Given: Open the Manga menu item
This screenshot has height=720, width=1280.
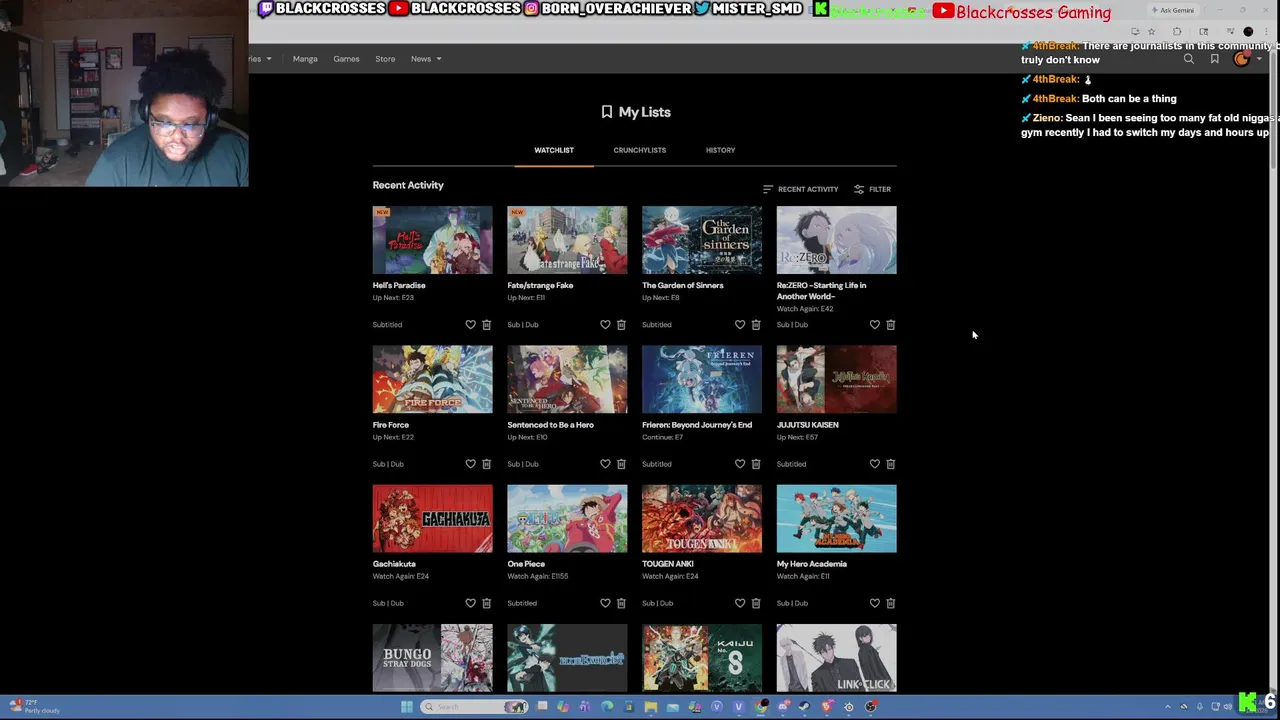Looking at the screenshot, I should tap(305, 59).
